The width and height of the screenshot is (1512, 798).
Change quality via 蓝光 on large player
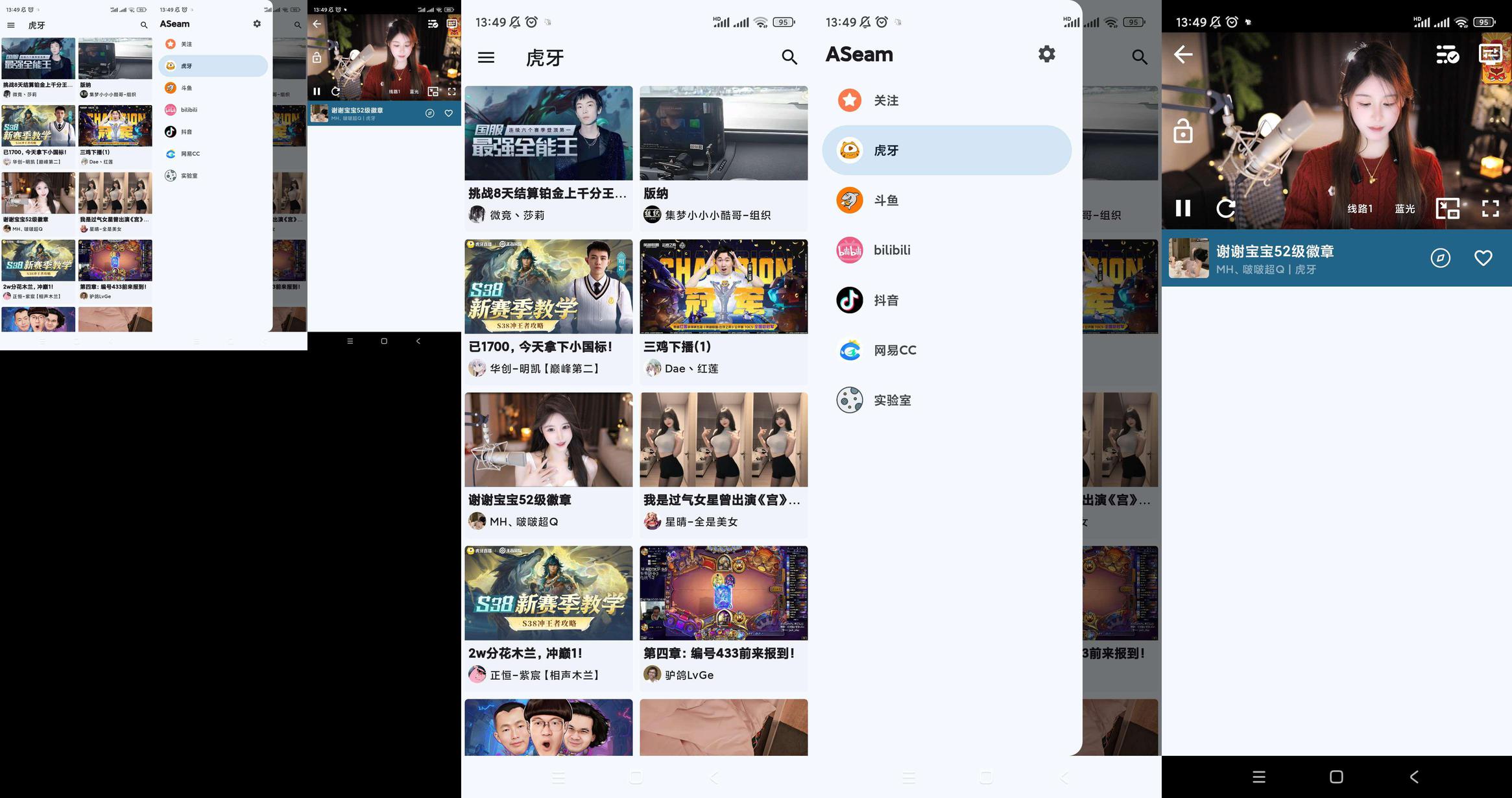(1405, 208)
